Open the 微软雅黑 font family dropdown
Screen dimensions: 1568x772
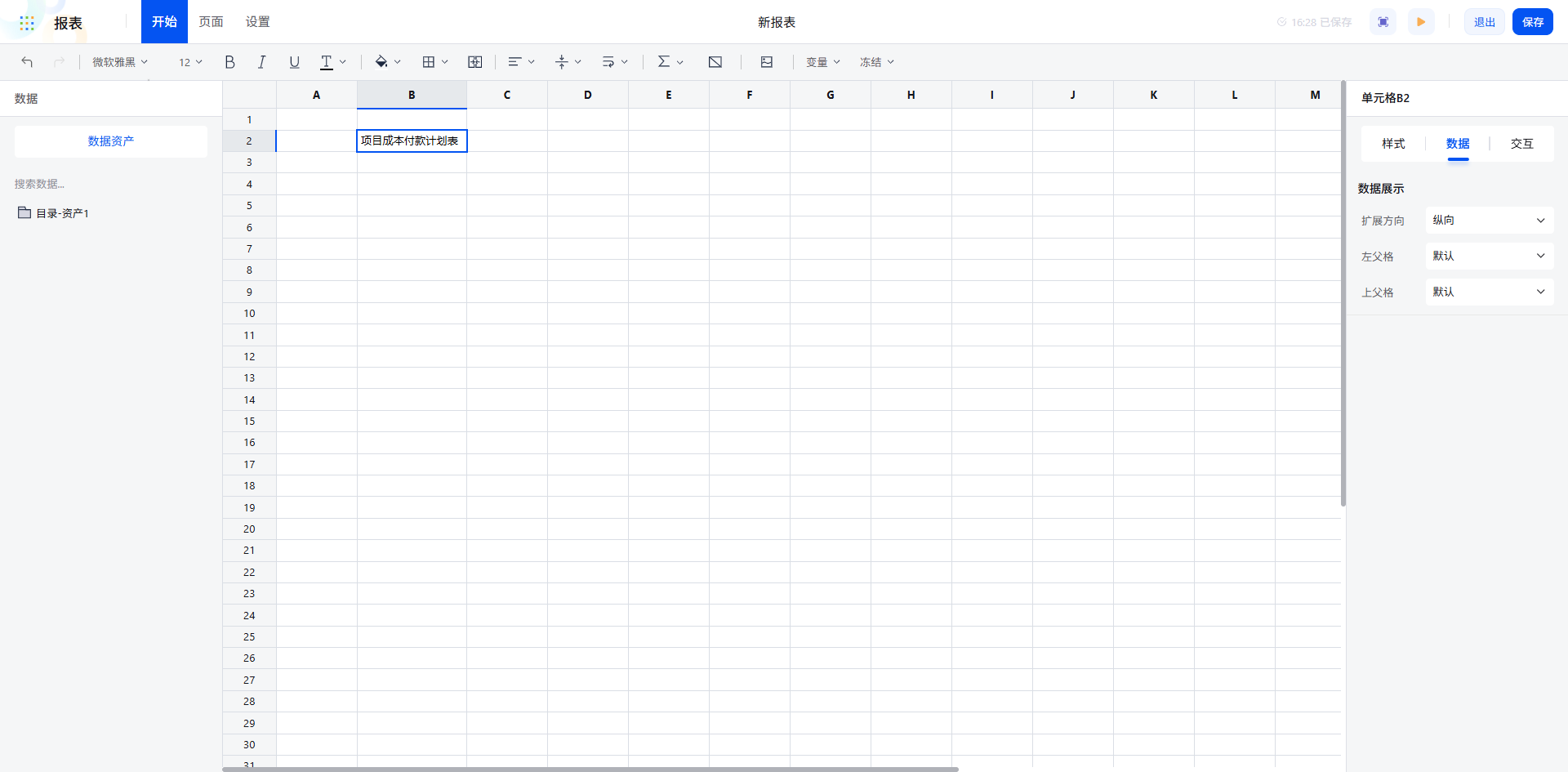click(120, 62)
